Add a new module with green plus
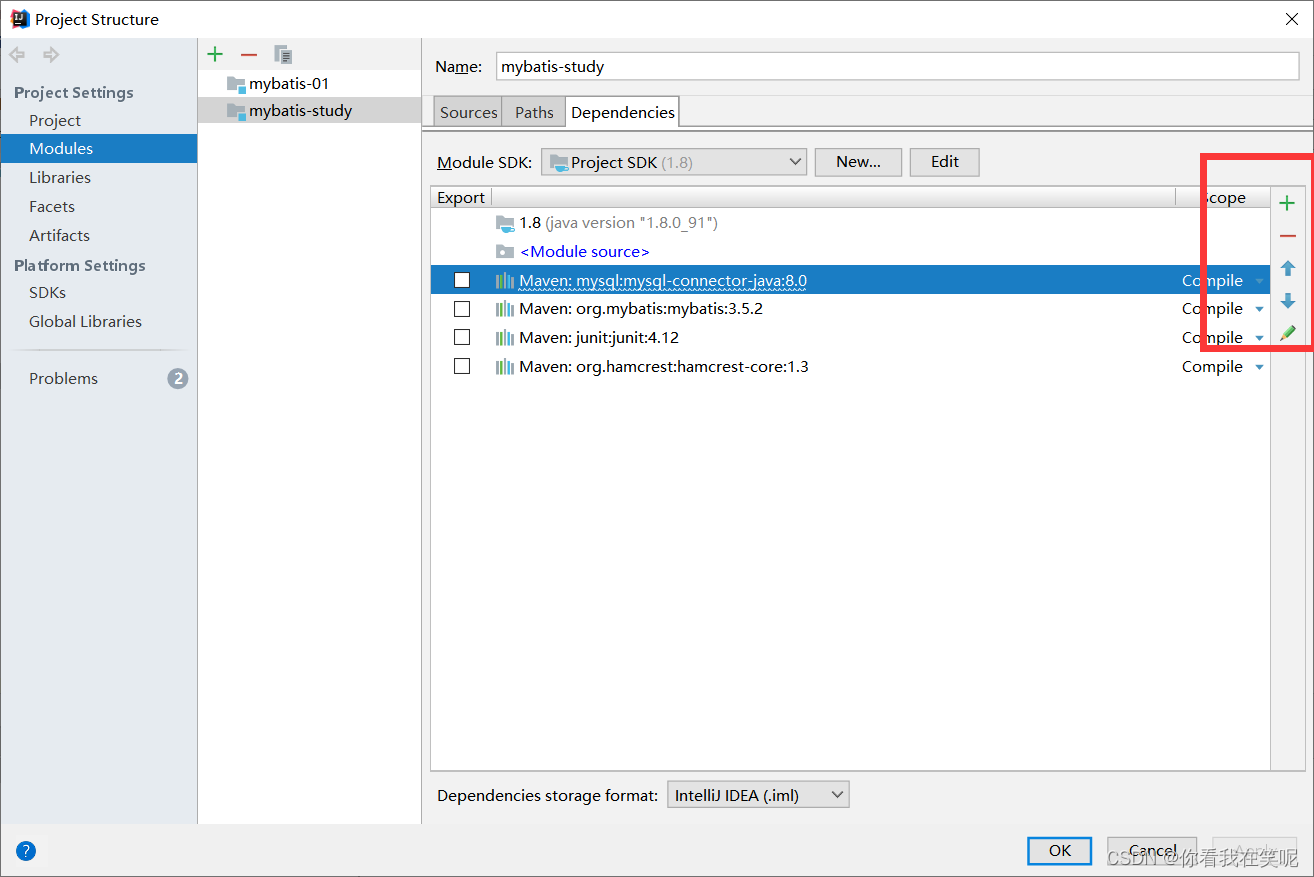This screenshot has width=1314, height=877. (215, 54)
